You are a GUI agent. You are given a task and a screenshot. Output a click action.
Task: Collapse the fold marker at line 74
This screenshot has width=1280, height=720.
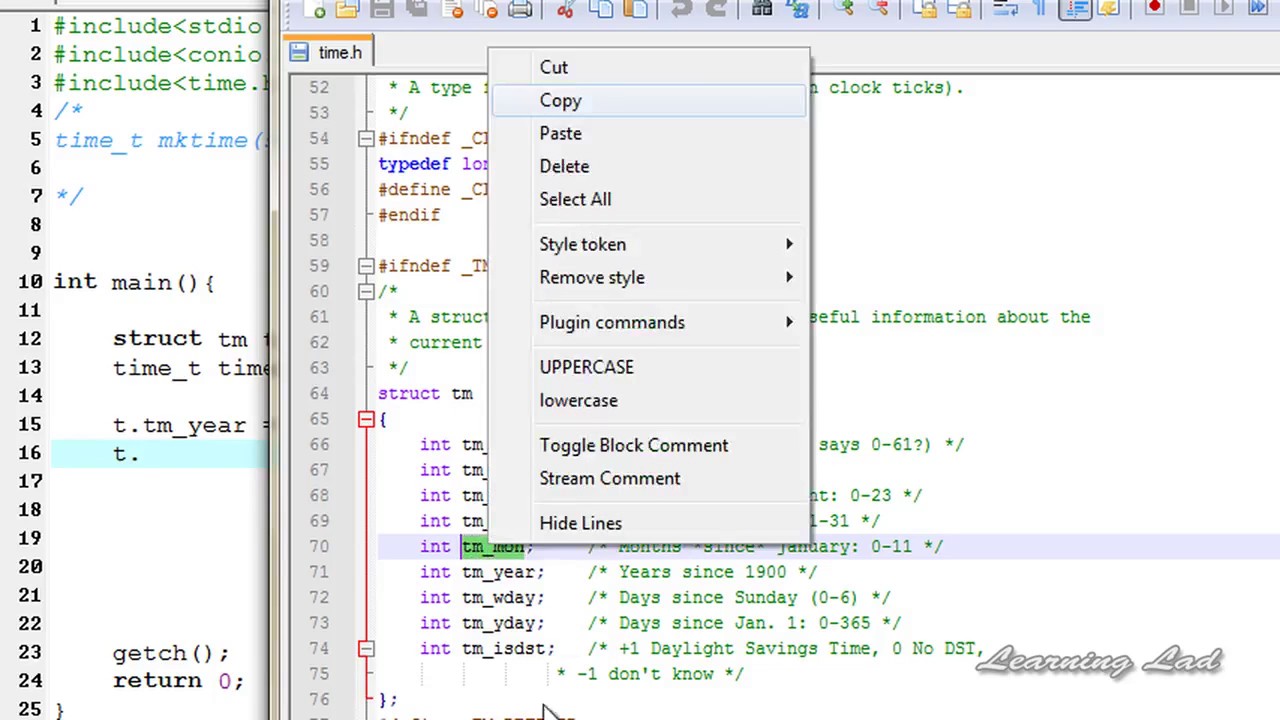[x=366, y=648]
